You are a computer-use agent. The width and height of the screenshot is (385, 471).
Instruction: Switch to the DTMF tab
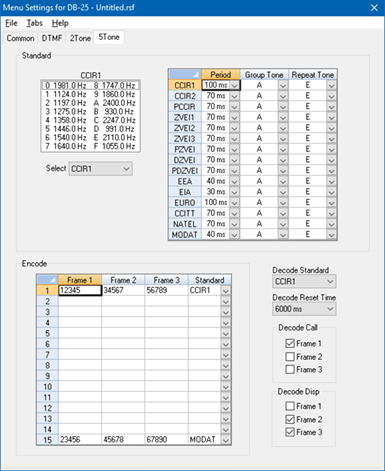52,38
